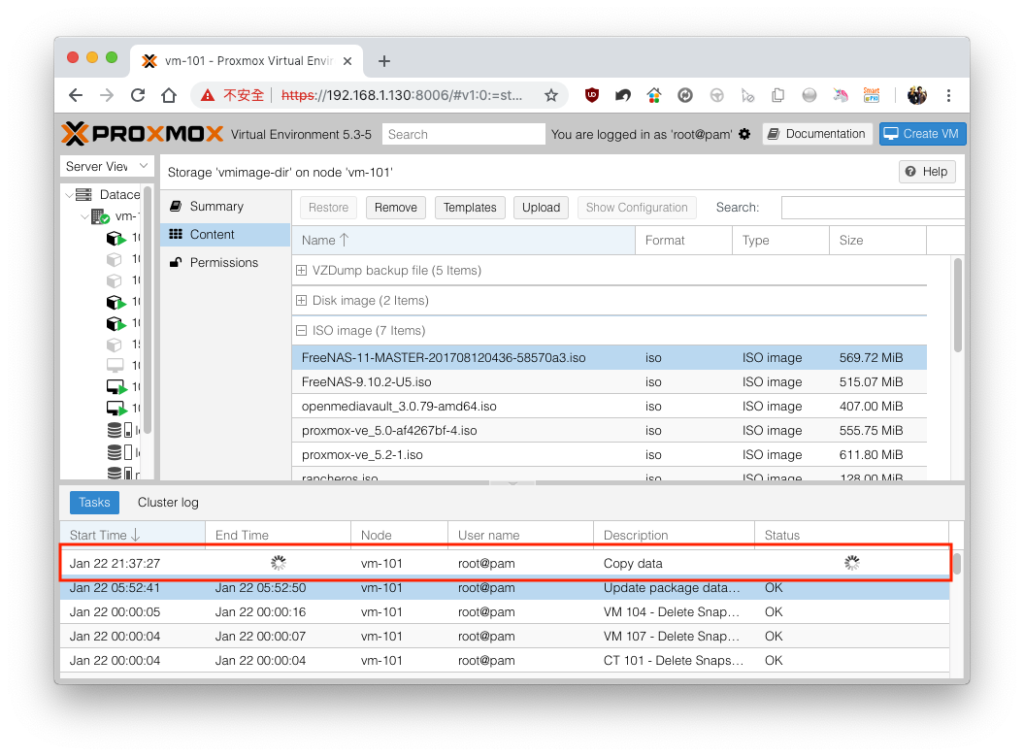The image size is (1024, 756).
Task: Sort content by Name column
Action: (464, 240)
